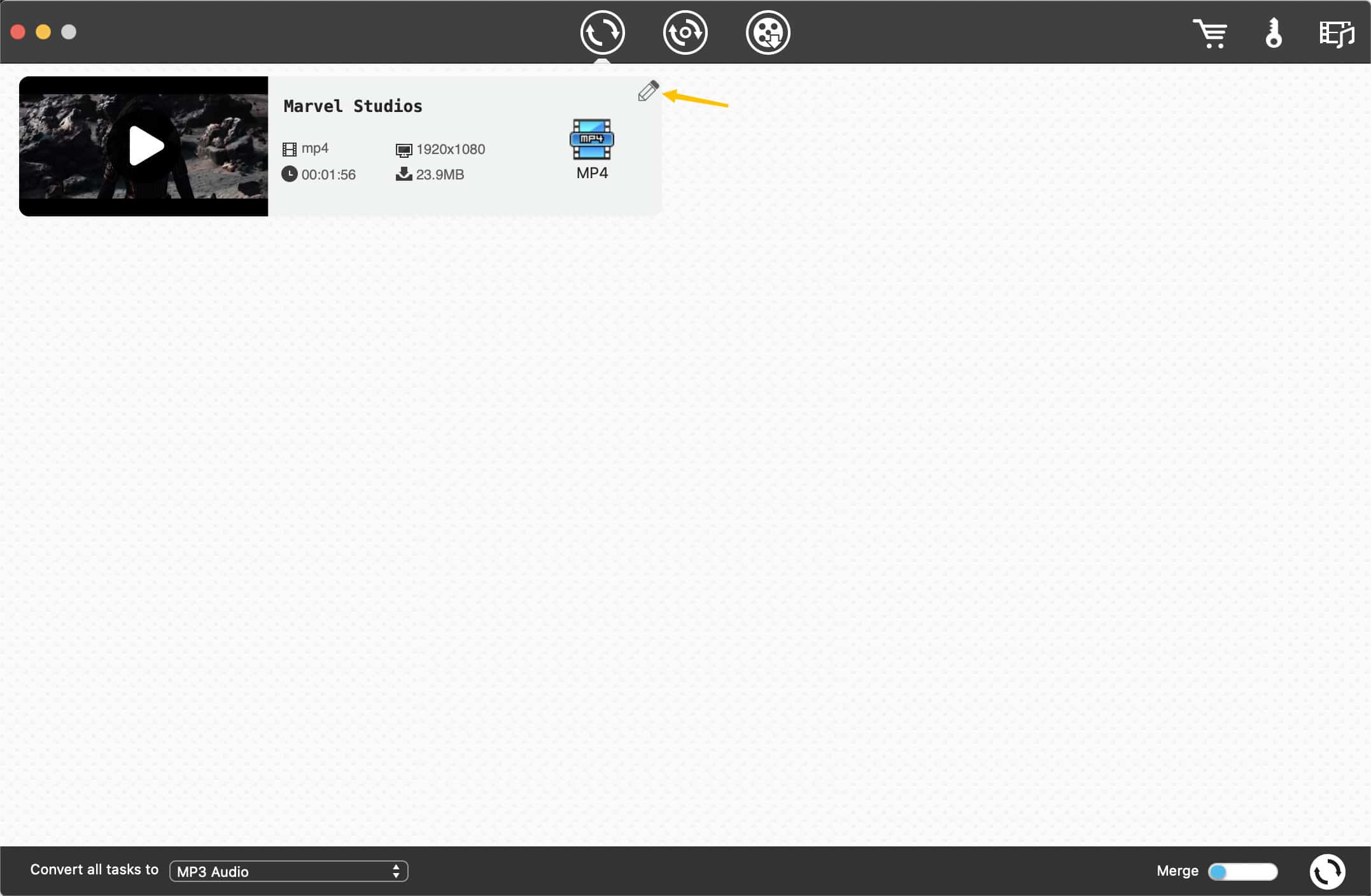Open the video Download tab icon
Screen dimensions: 1371x896
768,32
